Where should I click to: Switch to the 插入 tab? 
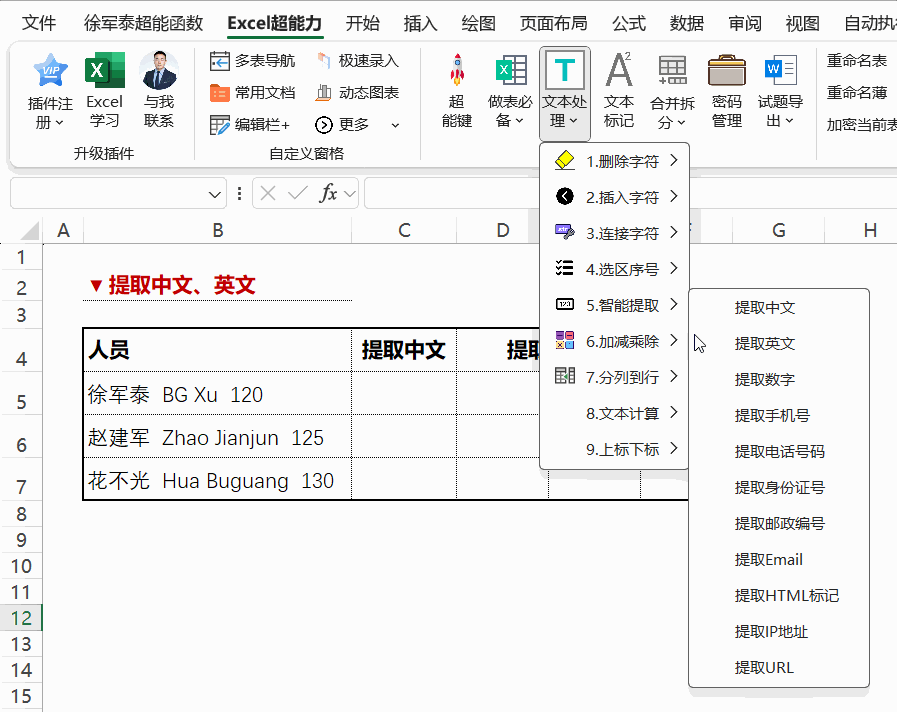click(x=420, y=23)
